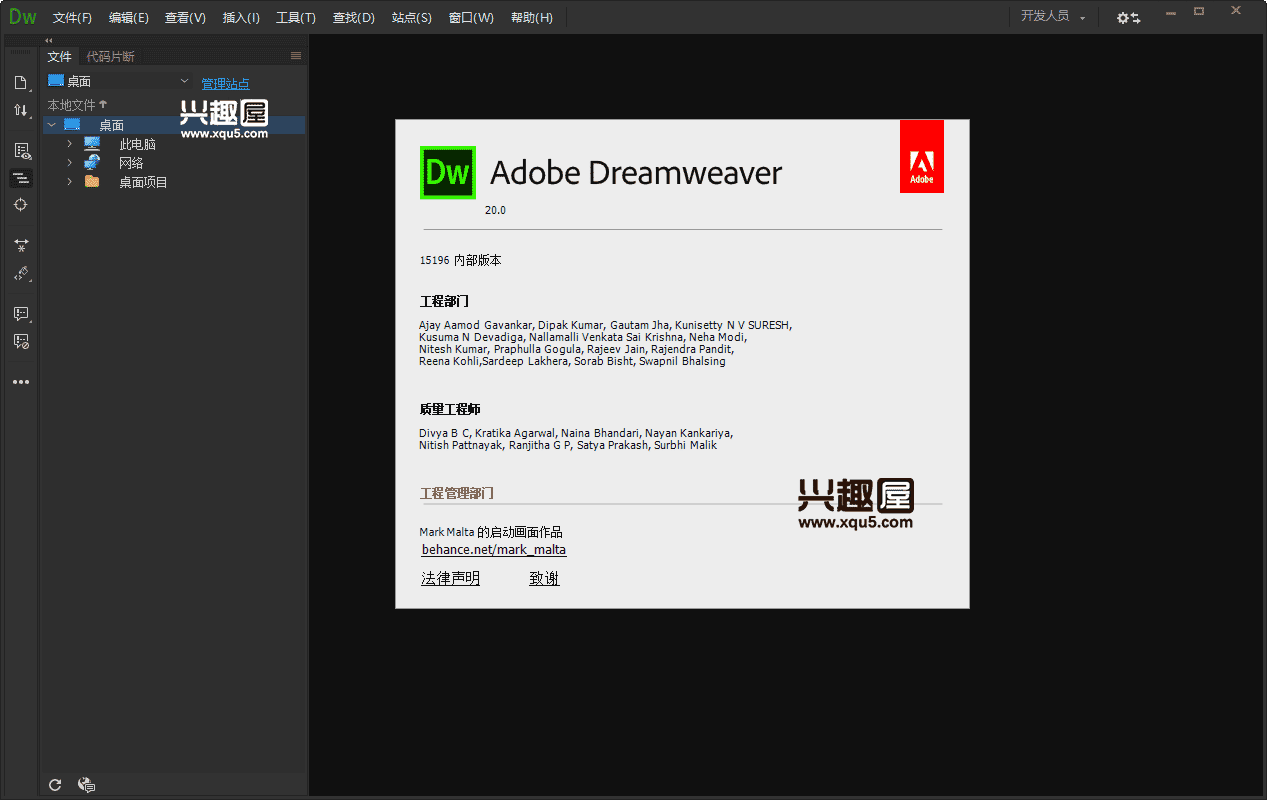Screen dimensions: 1267x800
Task: Select 桌面项目 label in file tree
Action: point(143,182)
